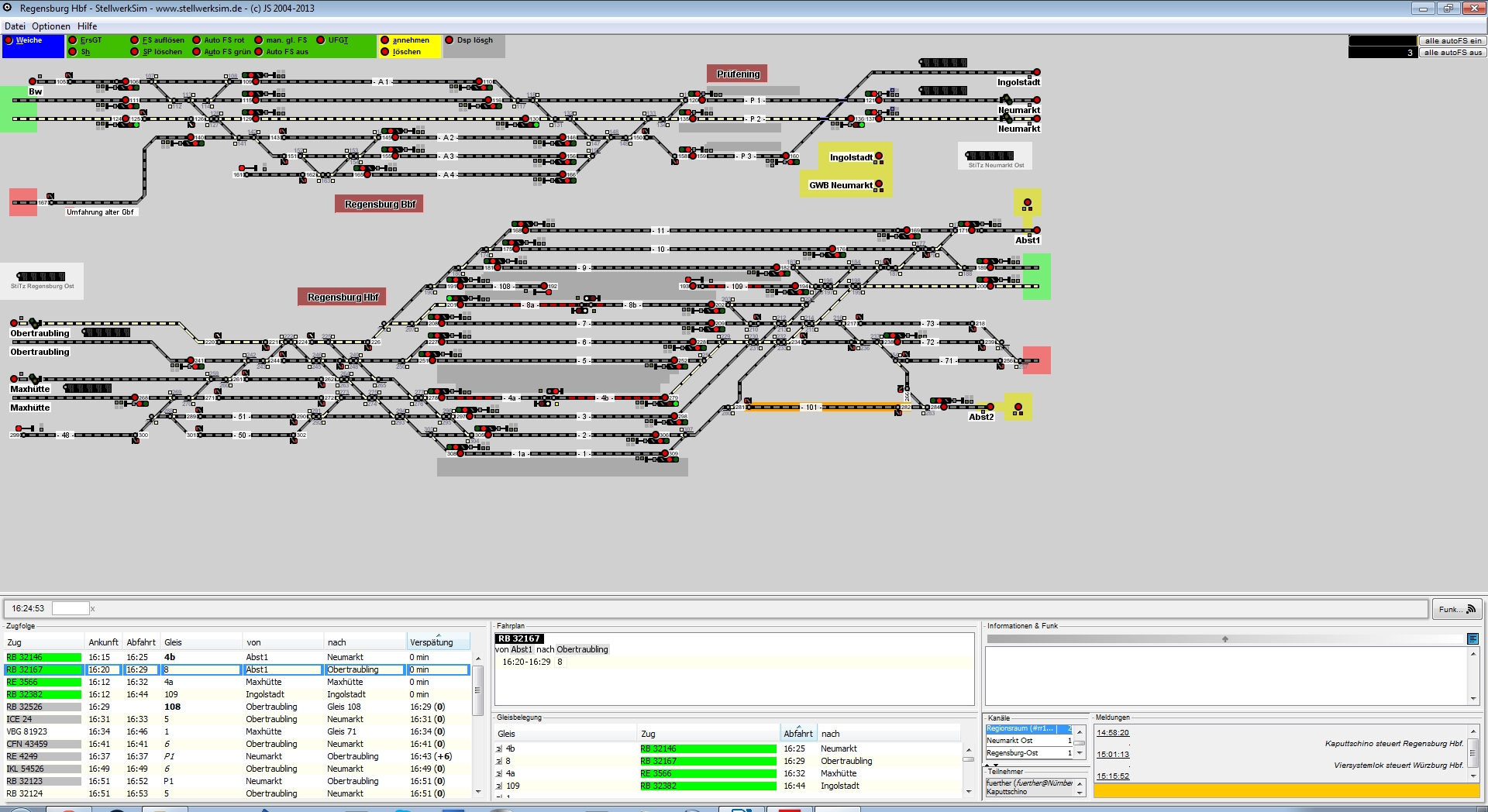Screen dimensions: 1488x812
Task: Select the Regensburg Hbf station label
Action: pyautogui.click(x=343, y=298)
